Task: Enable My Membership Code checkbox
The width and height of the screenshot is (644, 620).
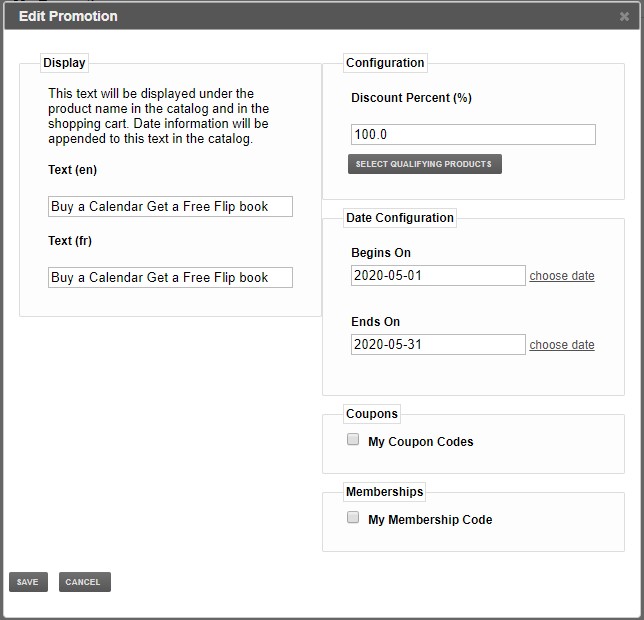Action: coord(353,517)
